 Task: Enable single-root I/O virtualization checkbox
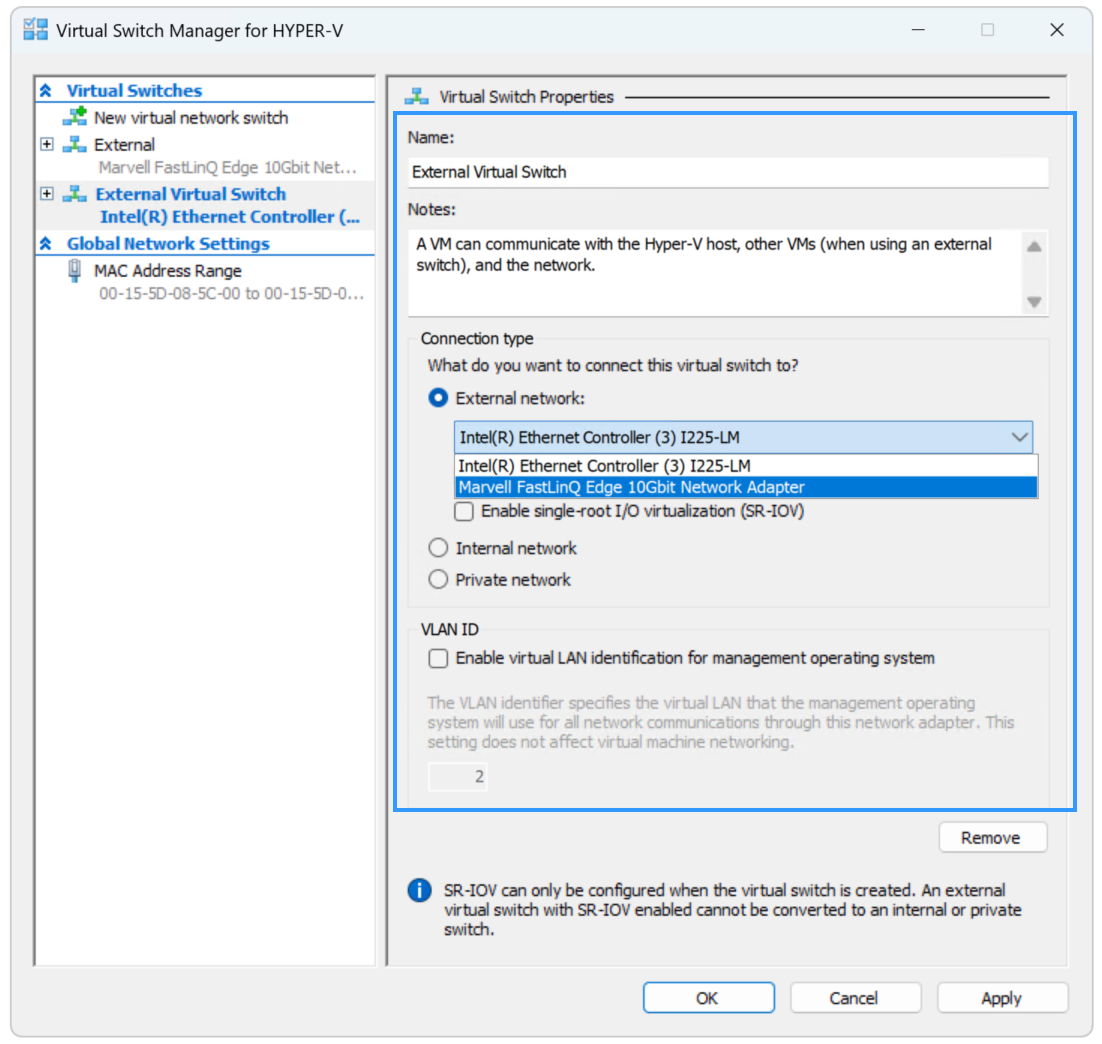click(x=464, y=511)
